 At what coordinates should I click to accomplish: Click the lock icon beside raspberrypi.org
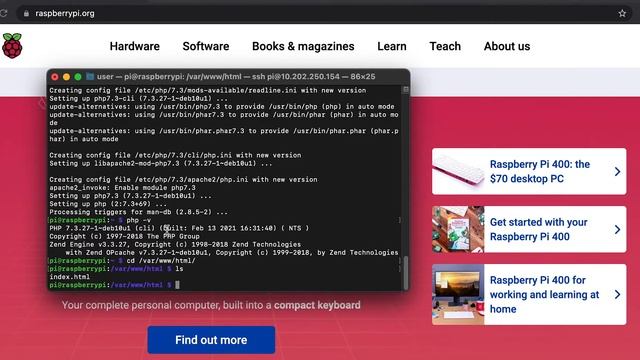point(26,13)
